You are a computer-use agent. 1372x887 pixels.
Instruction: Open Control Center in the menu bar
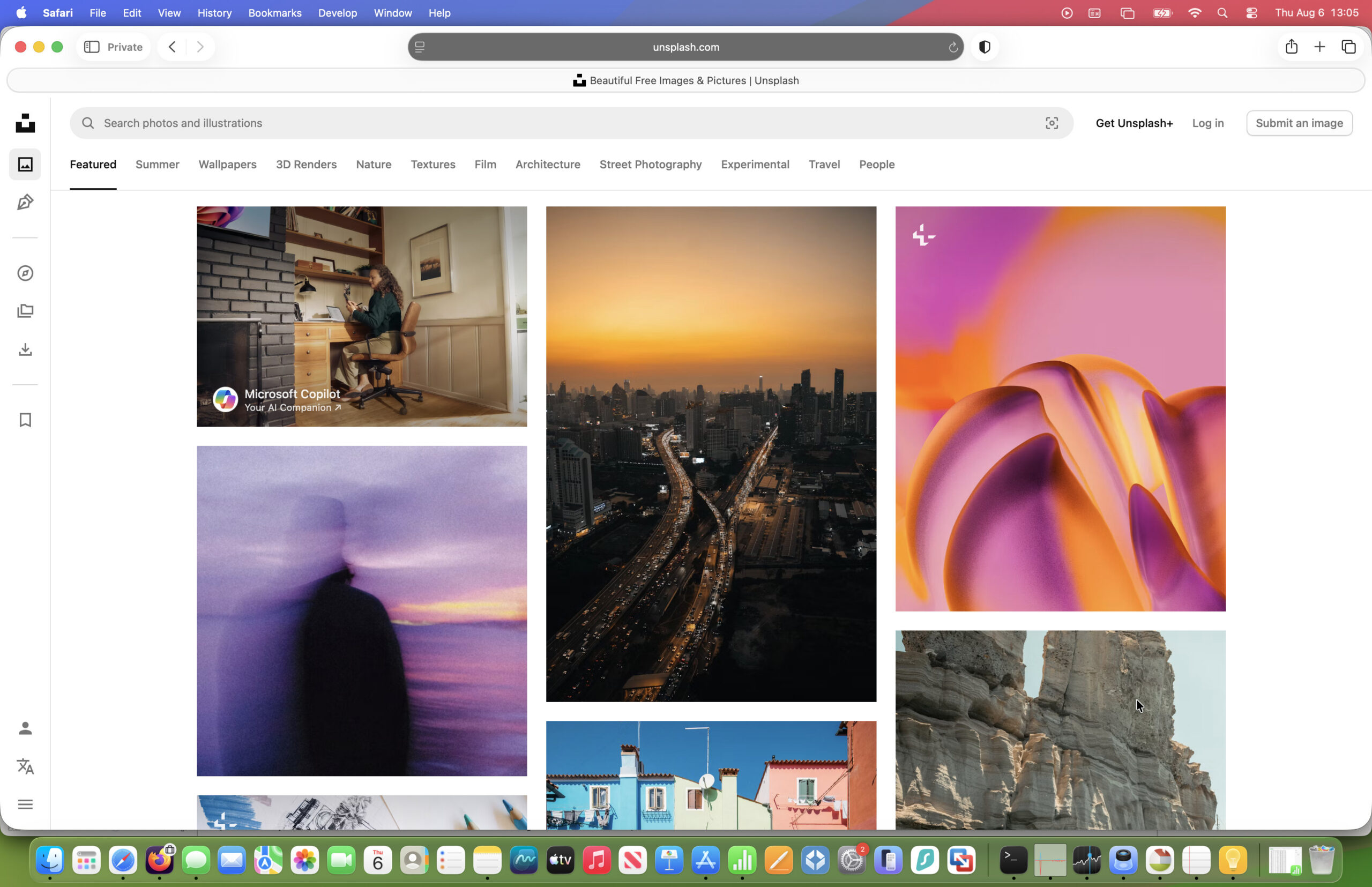pyautogui.click(x=1251, y=13)
